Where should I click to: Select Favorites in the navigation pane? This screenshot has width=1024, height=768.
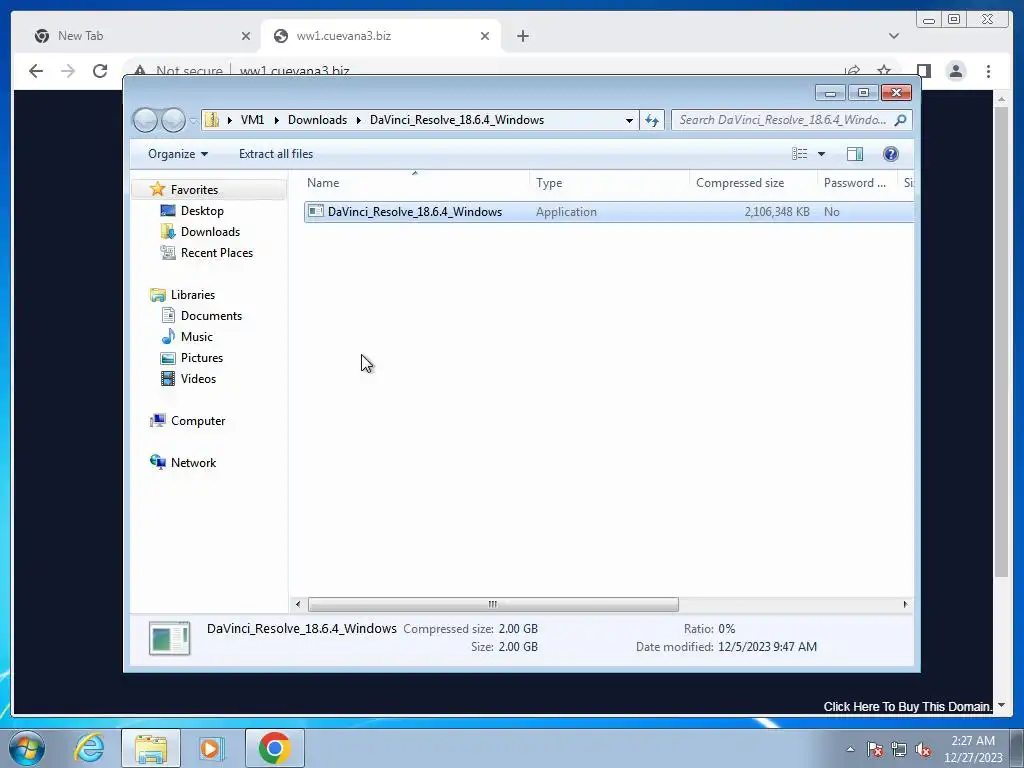tap(194, 189)
